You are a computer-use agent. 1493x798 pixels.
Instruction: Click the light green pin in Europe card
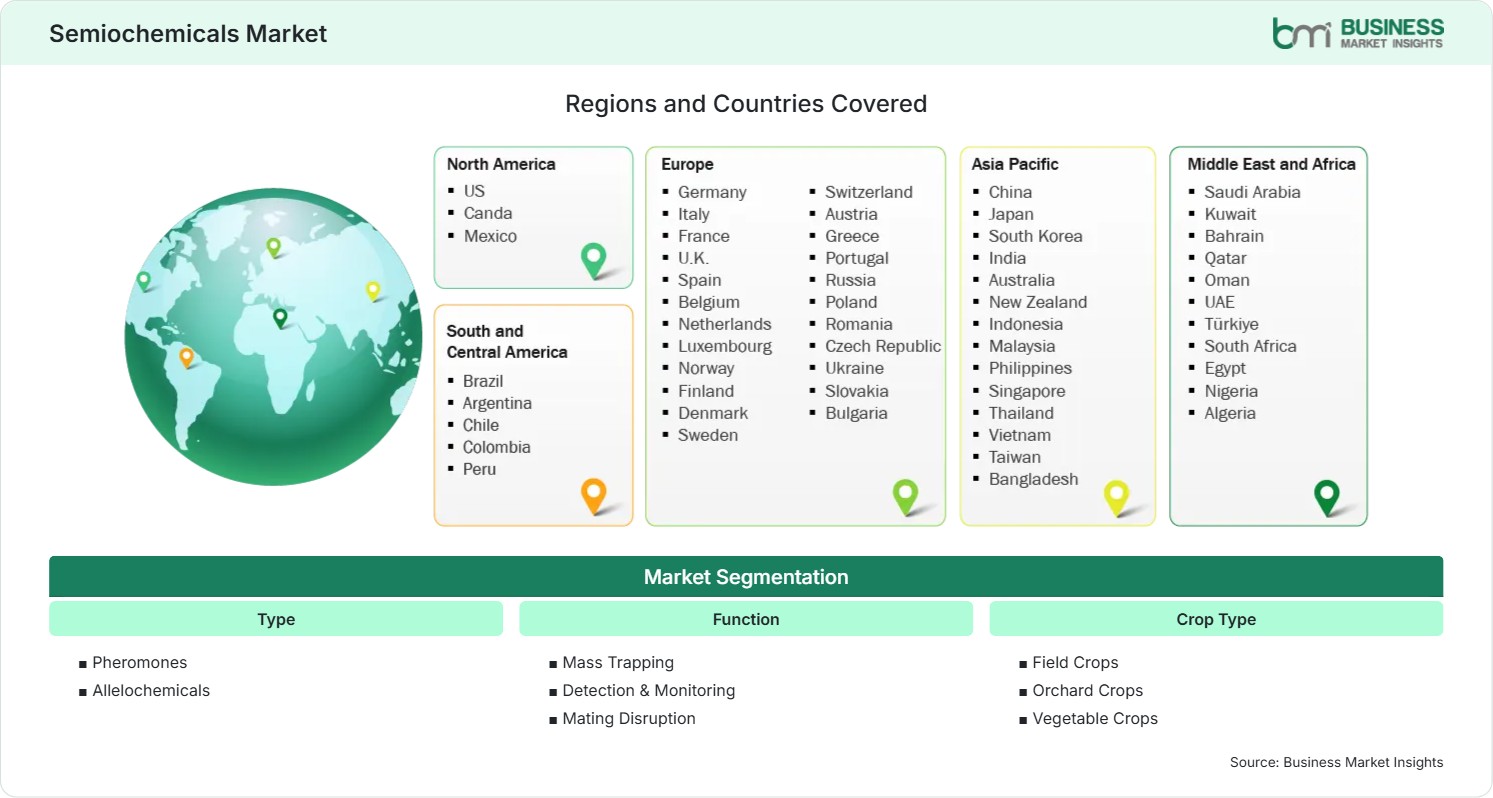point(905,496)
